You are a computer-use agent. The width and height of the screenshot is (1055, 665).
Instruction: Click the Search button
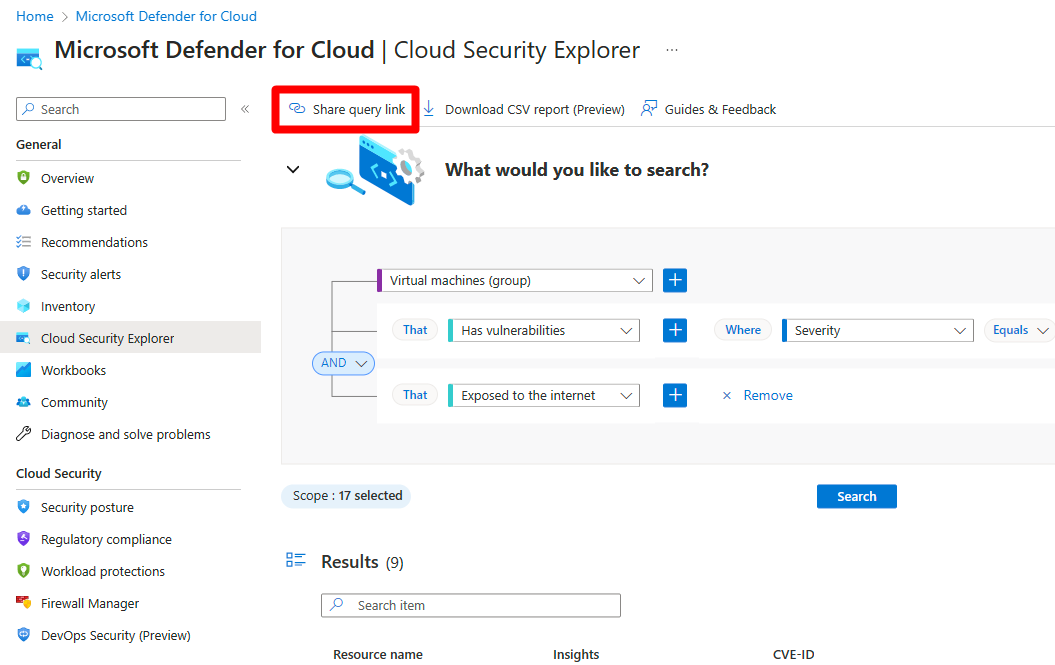[857, 496]
